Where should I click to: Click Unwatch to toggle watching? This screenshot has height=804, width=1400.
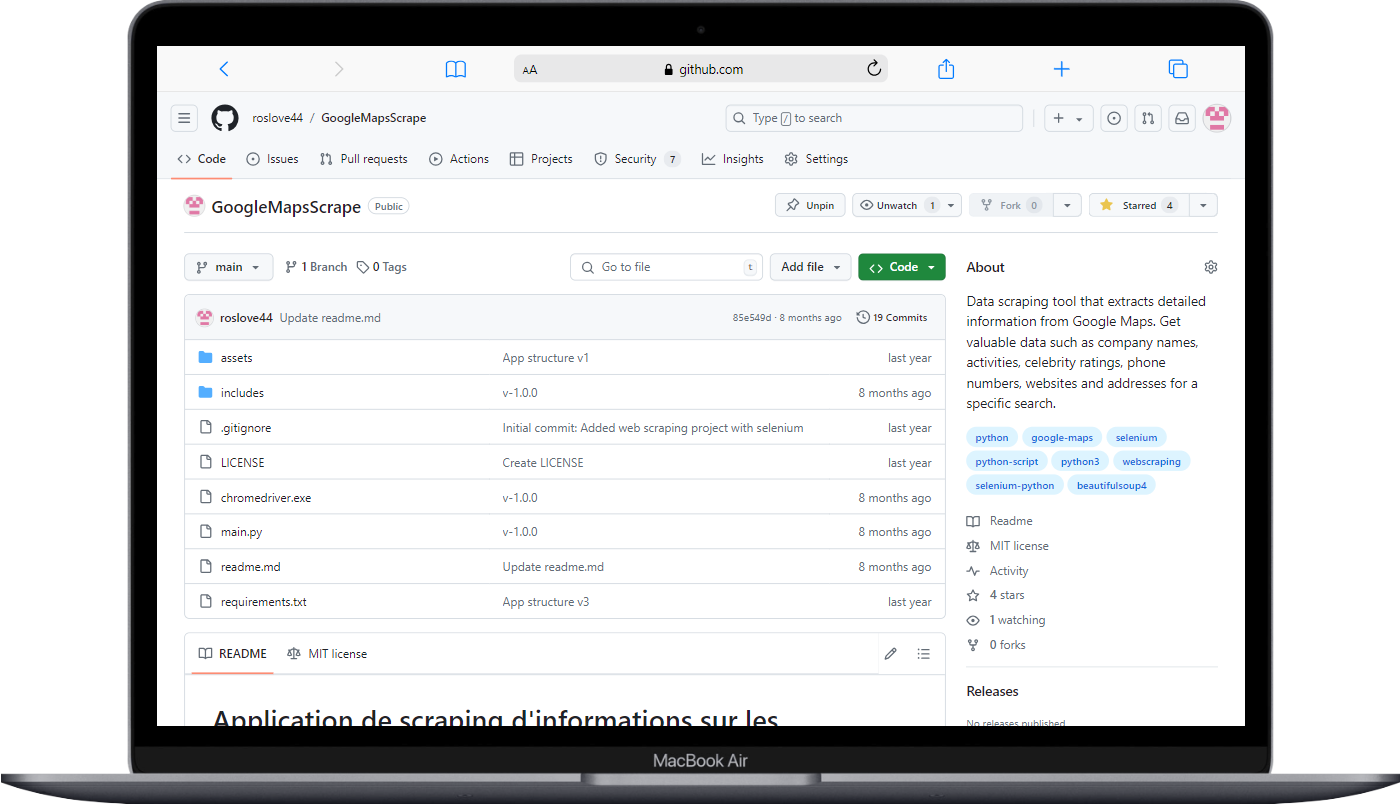896,205
